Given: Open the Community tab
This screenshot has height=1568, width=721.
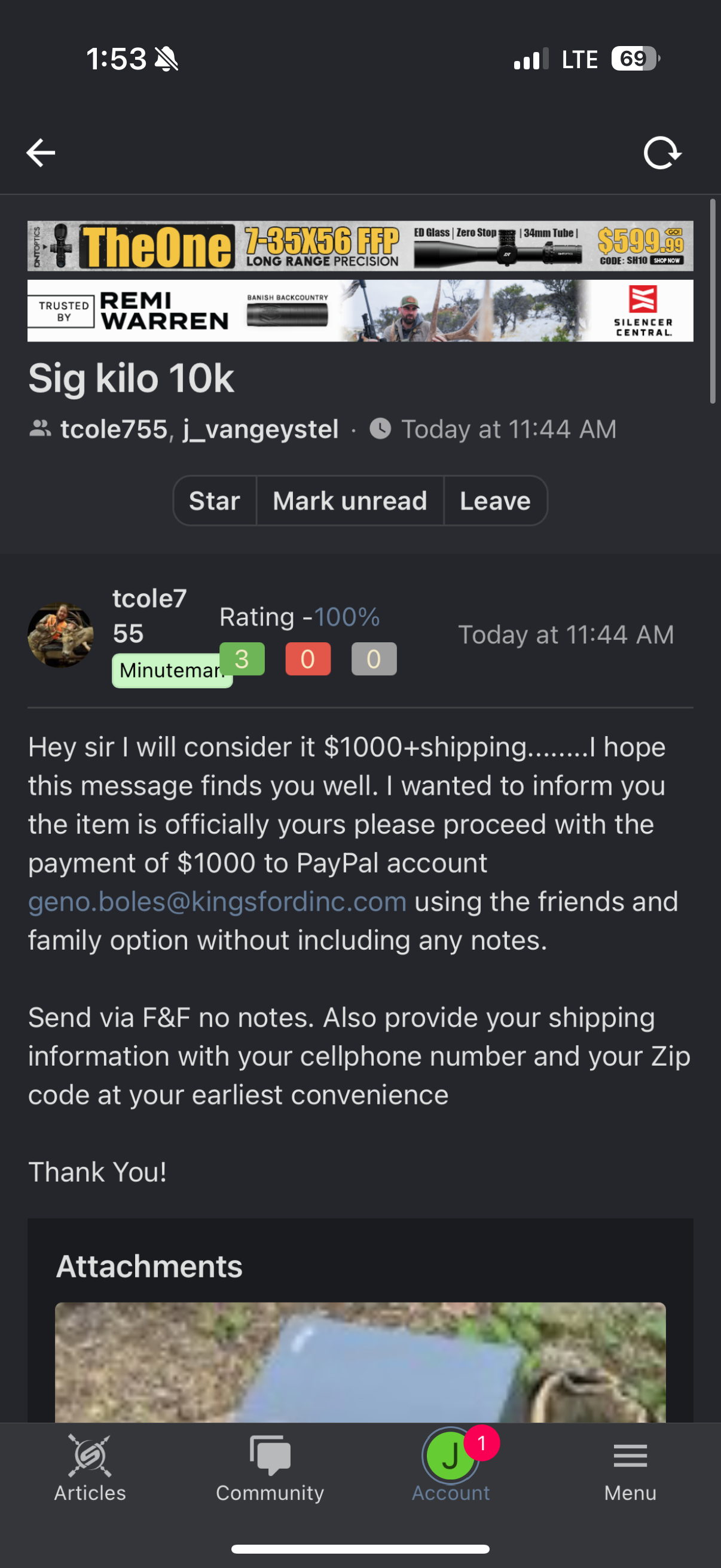Looking at the screenshot, I should (x=270, y=1467).
